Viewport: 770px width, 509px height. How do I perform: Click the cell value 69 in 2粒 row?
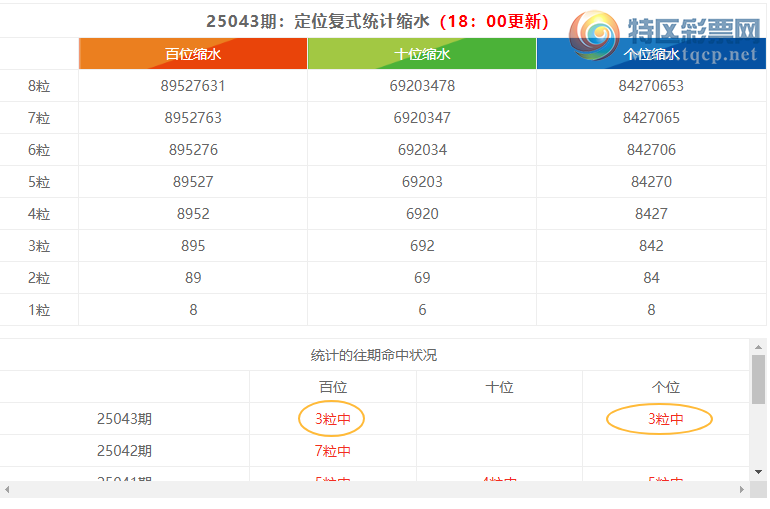[422, 278]
